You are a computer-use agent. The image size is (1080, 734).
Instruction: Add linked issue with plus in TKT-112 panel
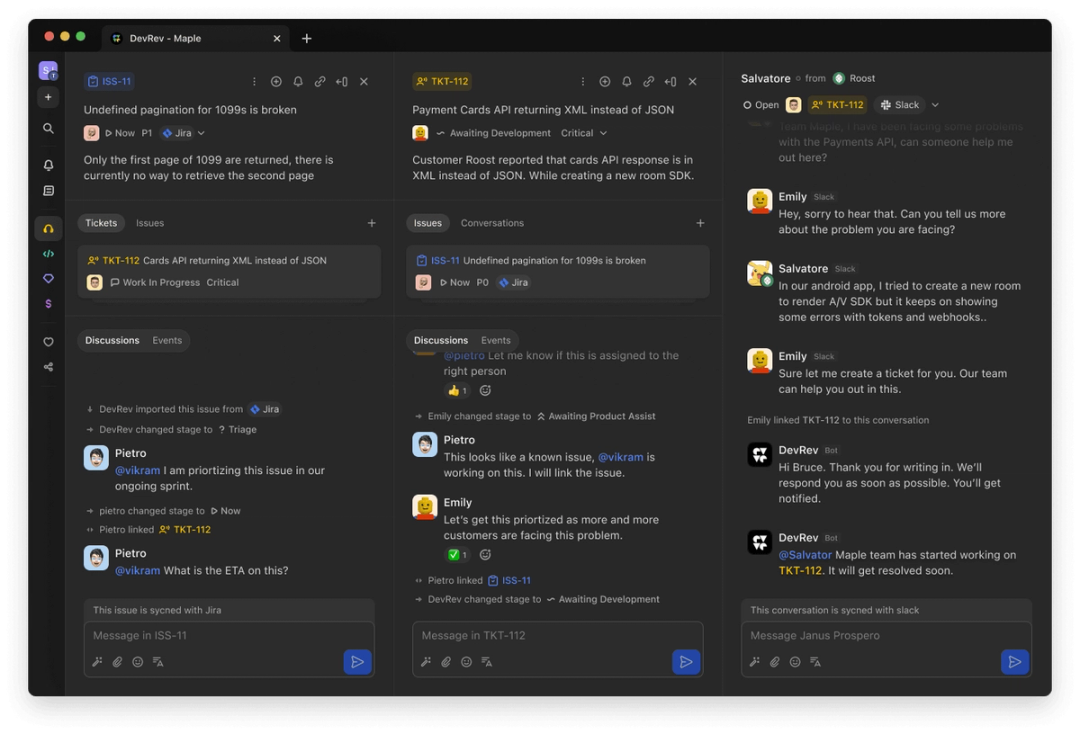pos(700,223)
